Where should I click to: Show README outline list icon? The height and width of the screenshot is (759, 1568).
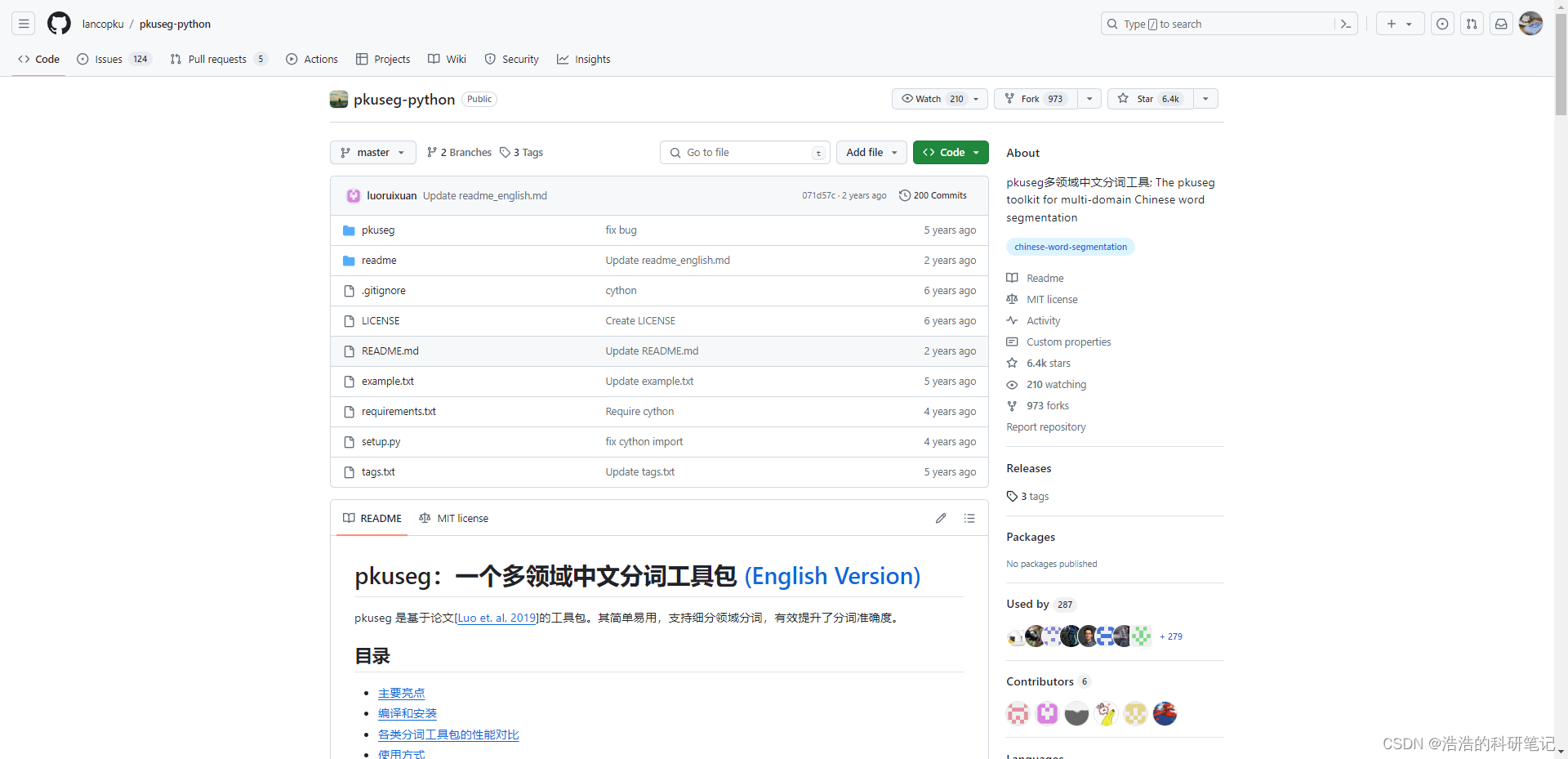click(x=969, y=518)
